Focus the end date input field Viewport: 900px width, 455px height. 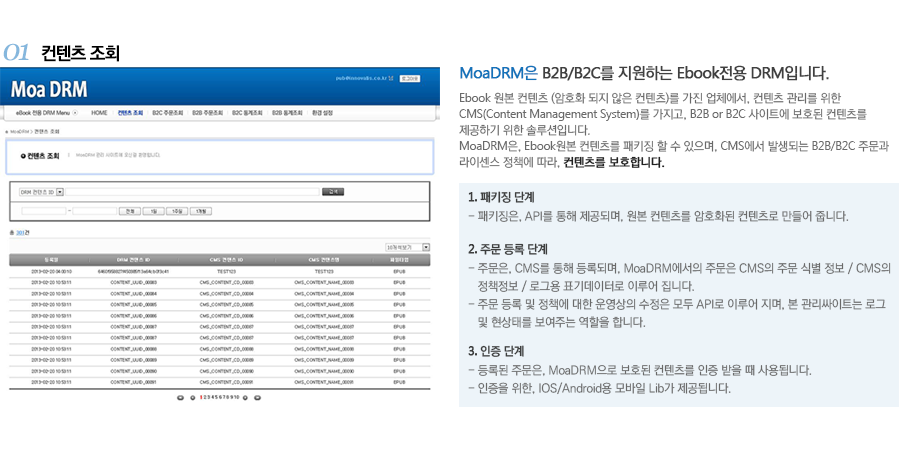95,212
